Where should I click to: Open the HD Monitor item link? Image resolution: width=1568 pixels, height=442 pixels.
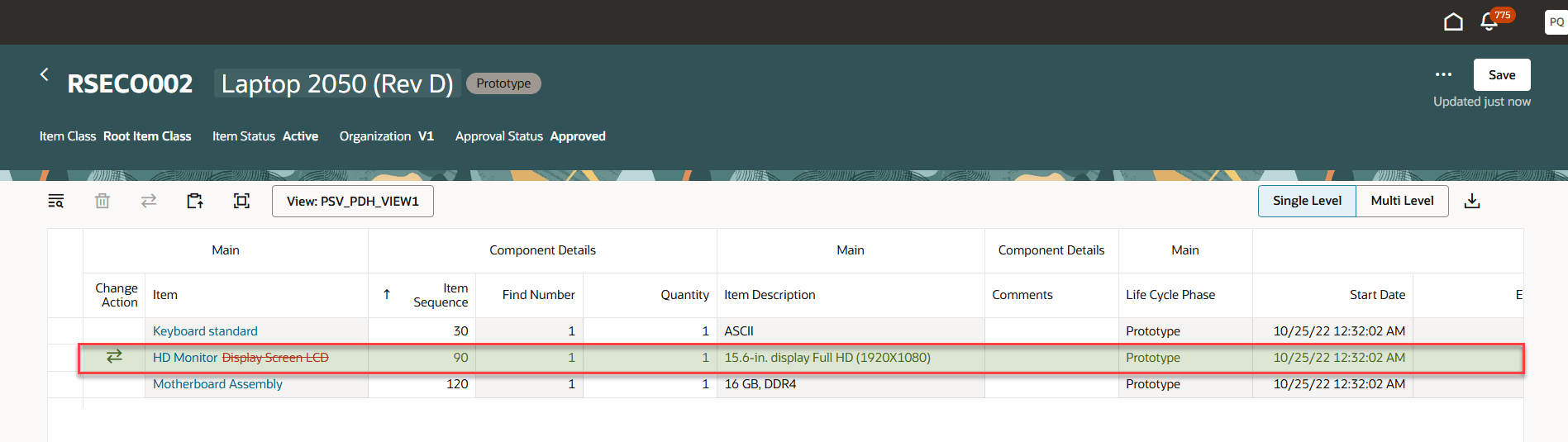tap(185, 357)
